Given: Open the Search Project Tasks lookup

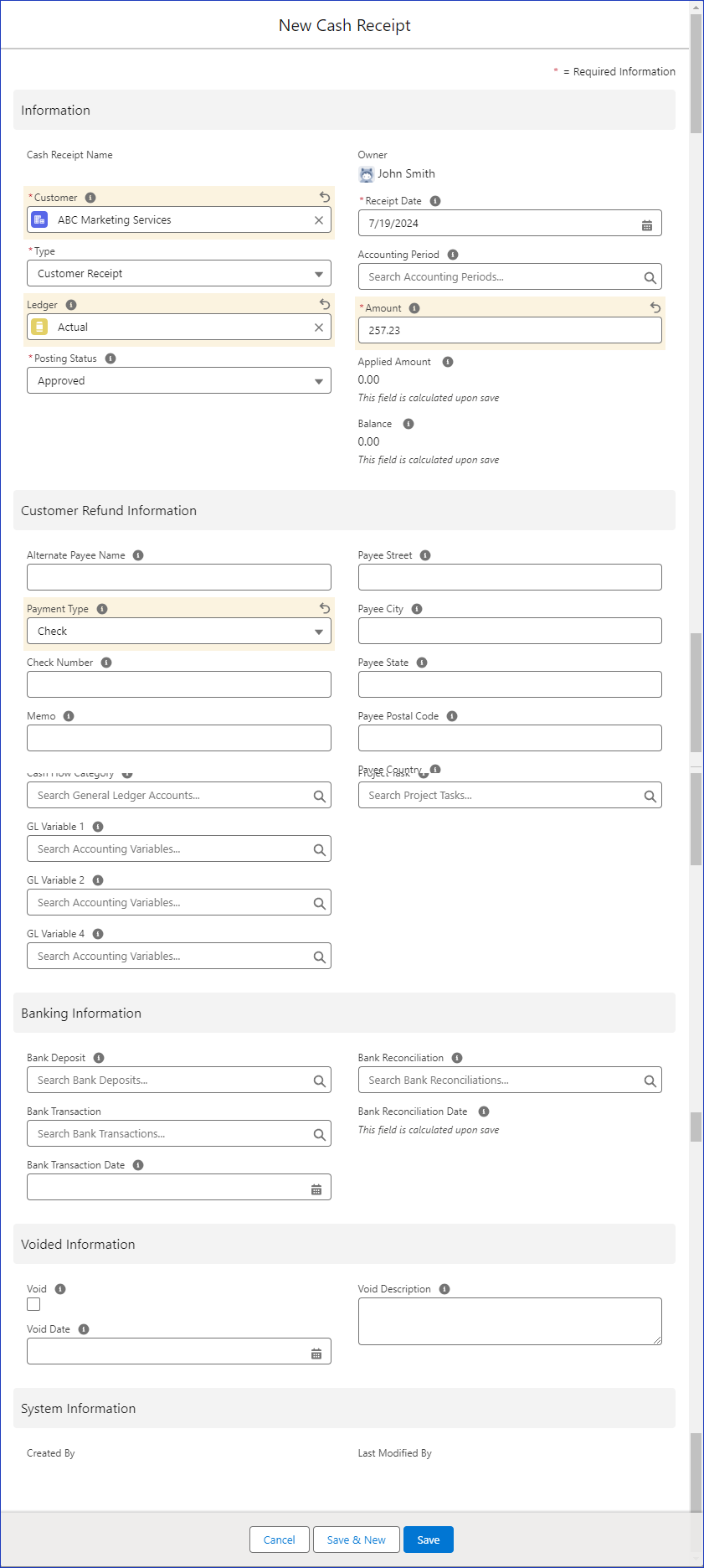Looking at the screenshot, I should pyautogui.click(x=510, y=796).
